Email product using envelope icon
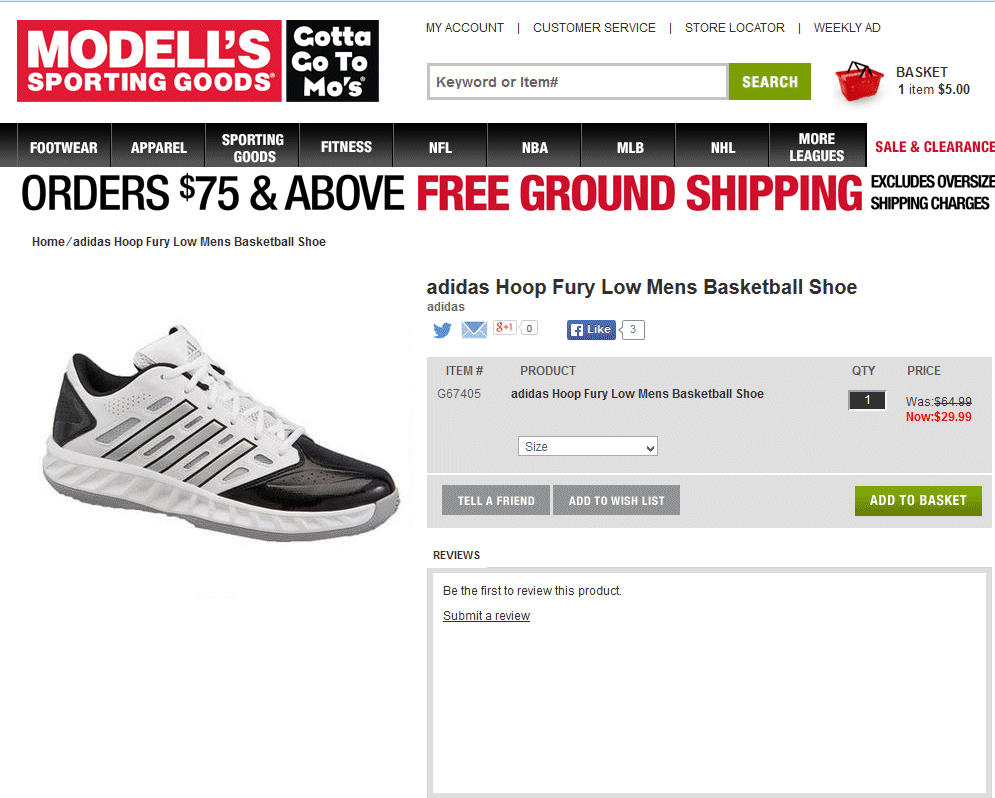 [x=474, y=330]
